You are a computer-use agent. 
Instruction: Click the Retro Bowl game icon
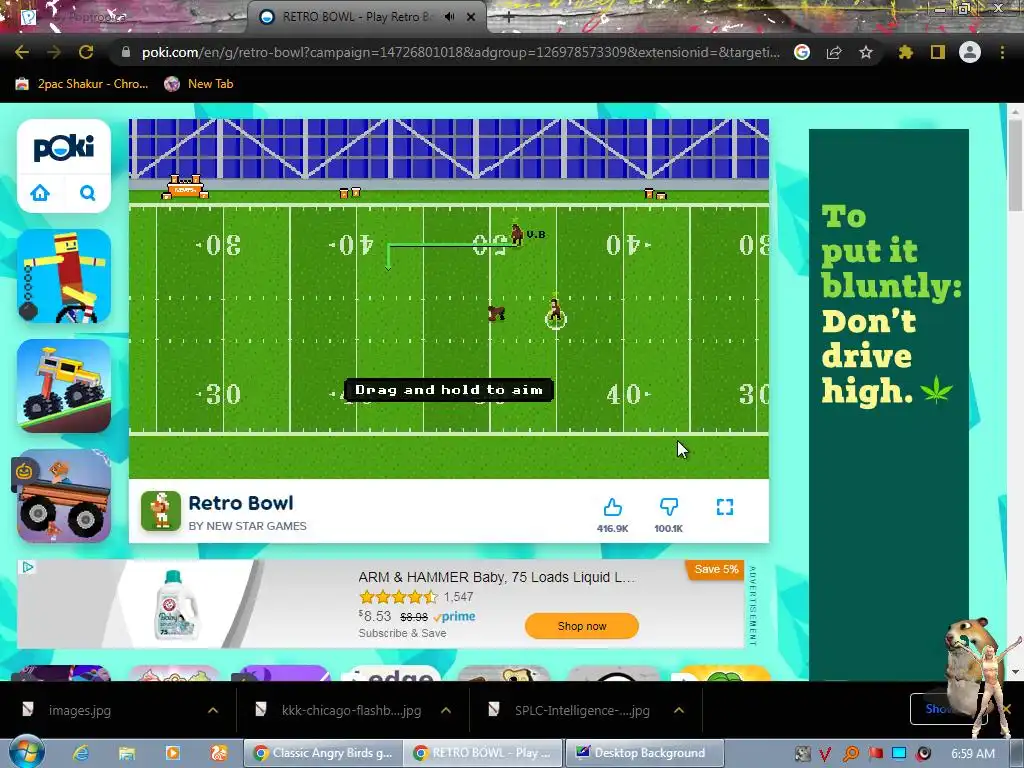tap(161, 511)
